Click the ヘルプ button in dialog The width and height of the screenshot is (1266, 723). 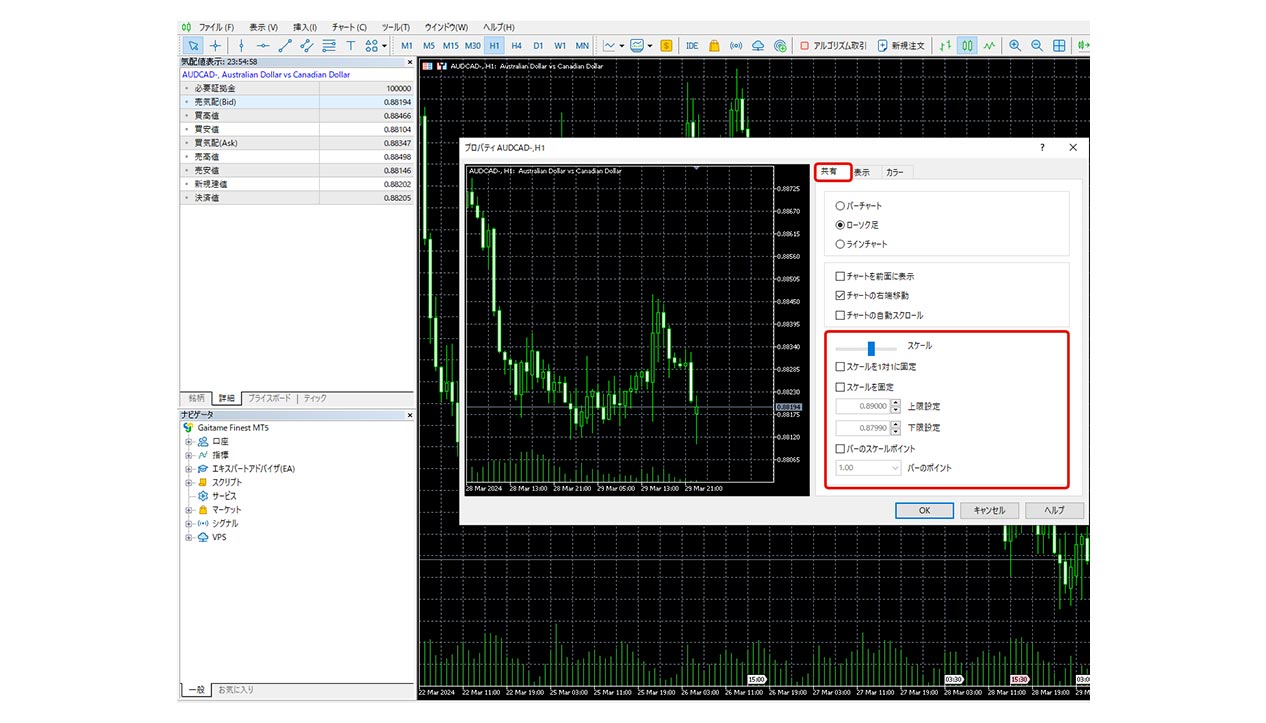[1054, 510]
